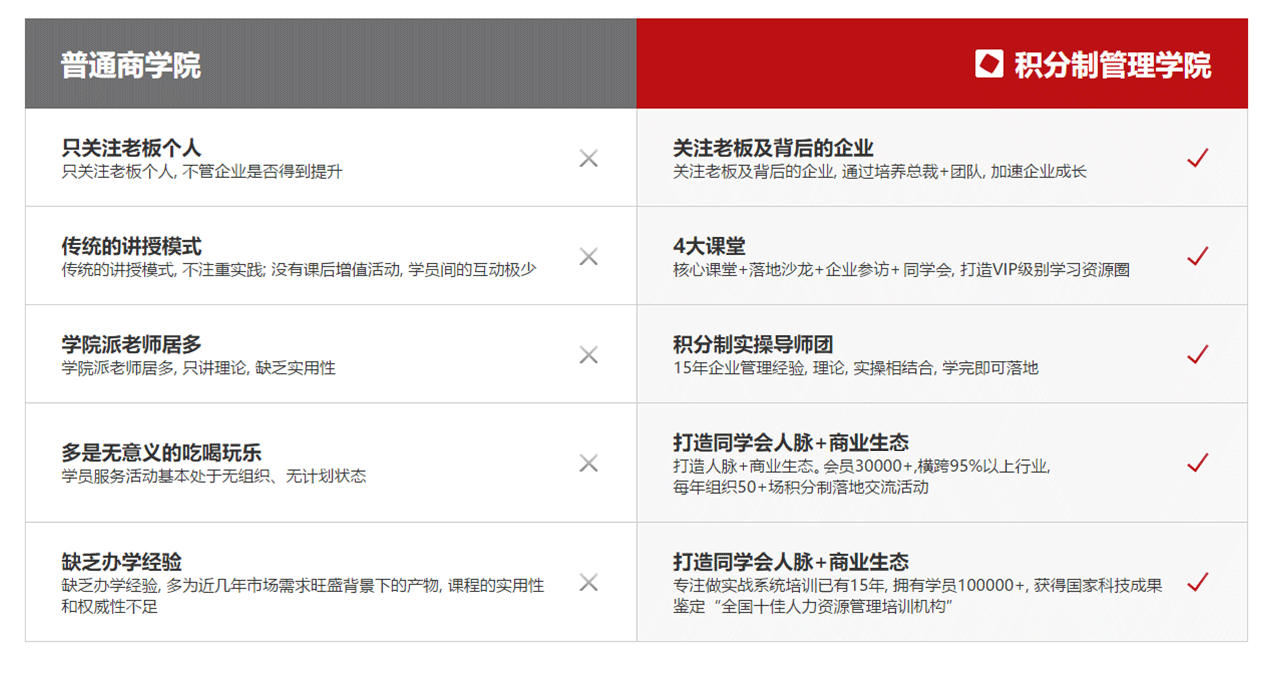Click the X icon beside 多是无意义的吃喝玩乐

[588, 463]
